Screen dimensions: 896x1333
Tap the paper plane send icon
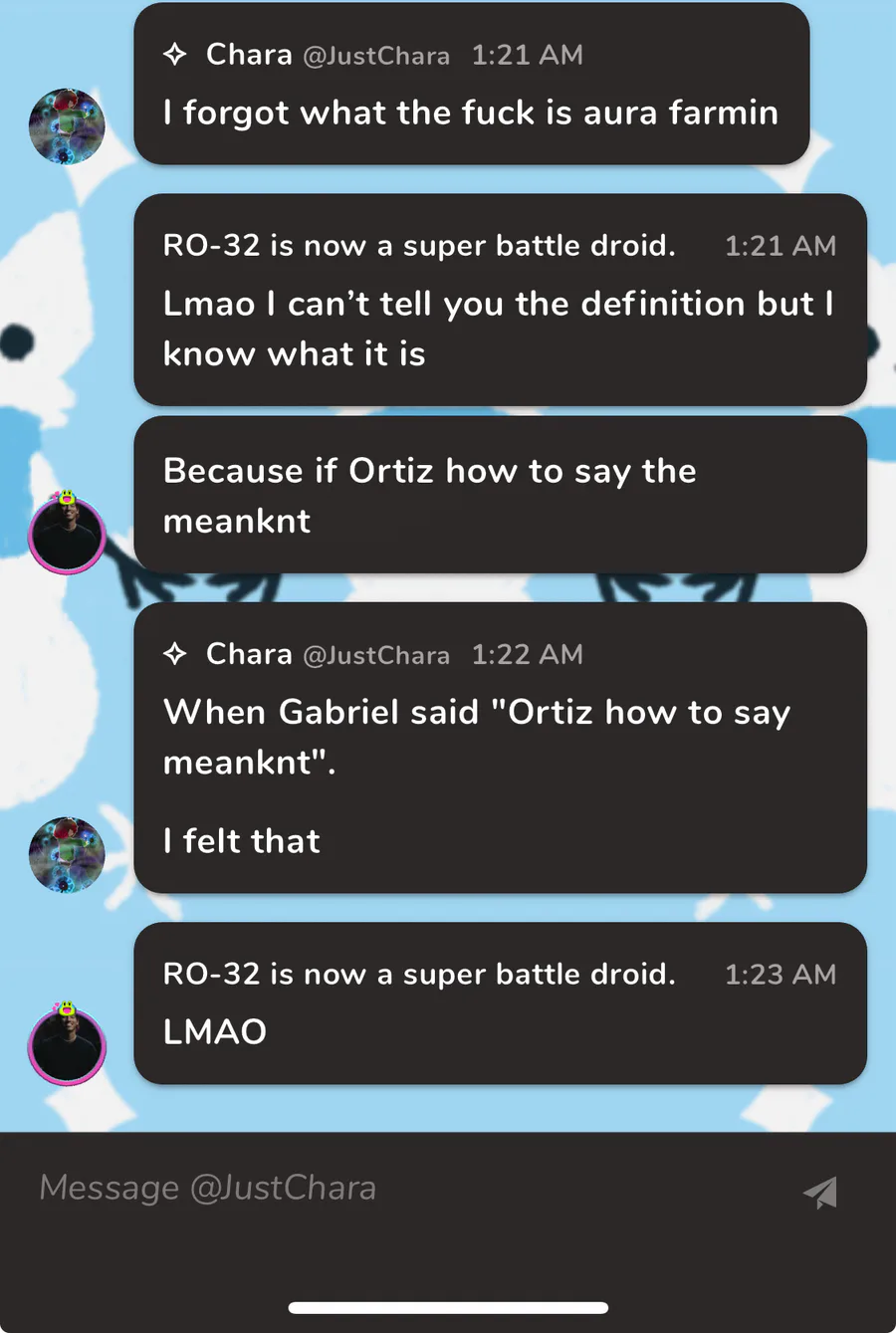820,1192
